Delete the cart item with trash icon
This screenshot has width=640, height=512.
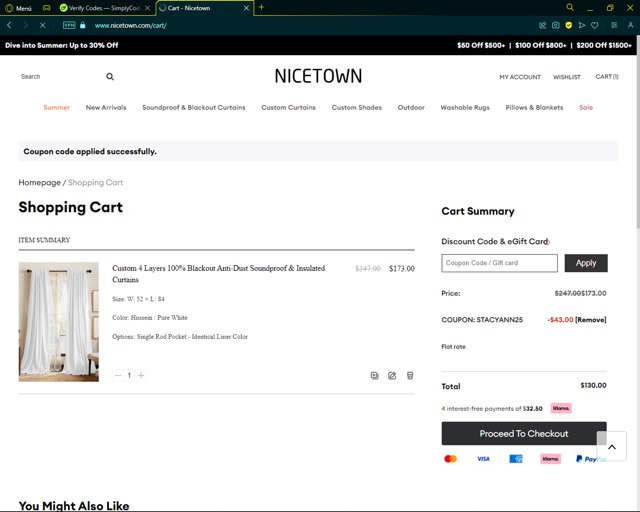point(410,376)
